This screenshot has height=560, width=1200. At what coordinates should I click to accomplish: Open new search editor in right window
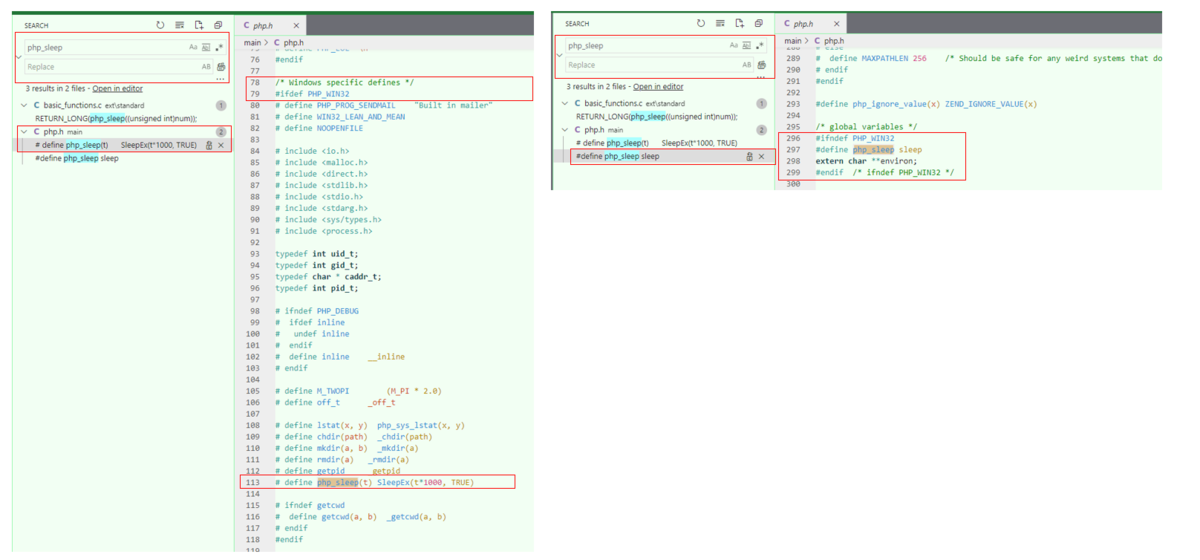739,23
